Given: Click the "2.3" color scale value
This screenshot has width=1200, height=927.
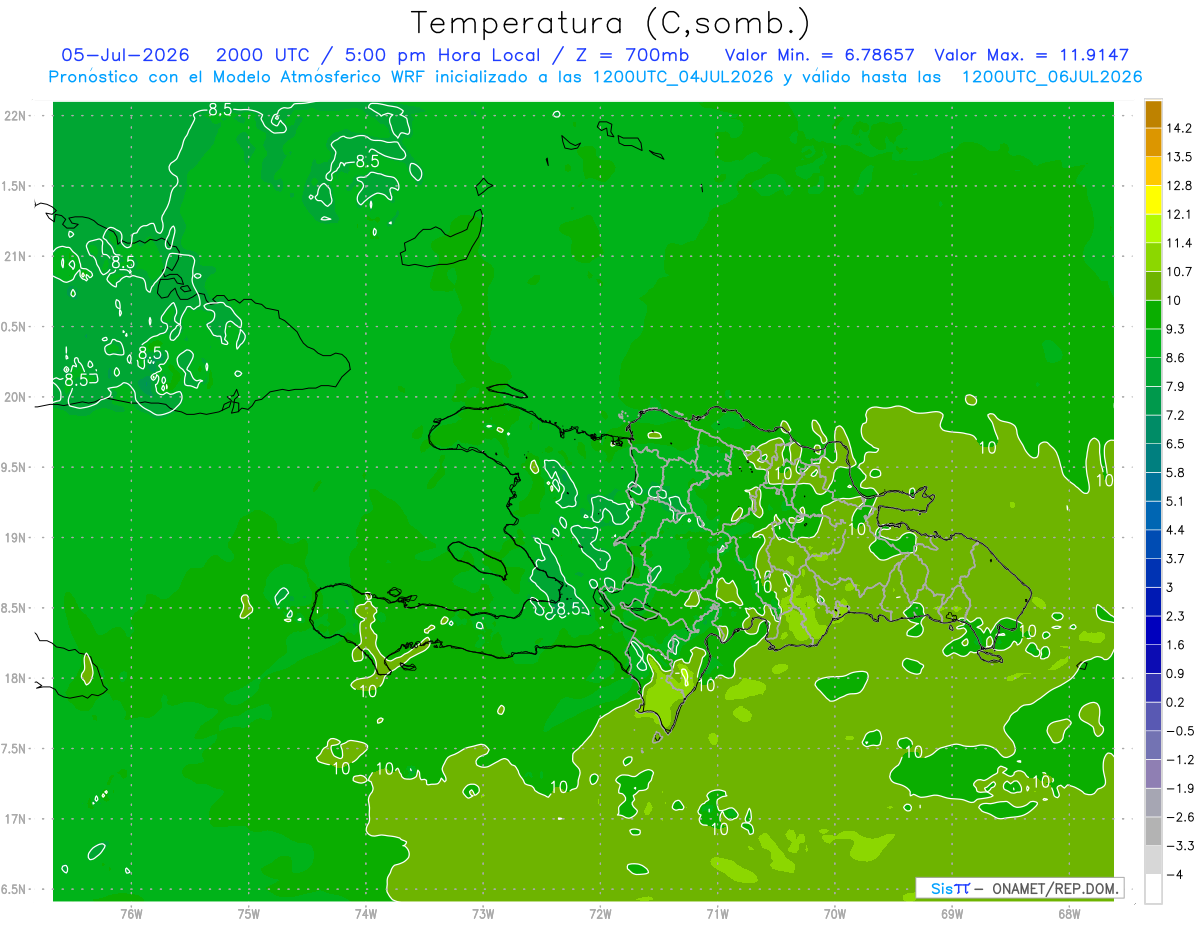Looking at the screenshot, I should click(x=1175, y=616).
